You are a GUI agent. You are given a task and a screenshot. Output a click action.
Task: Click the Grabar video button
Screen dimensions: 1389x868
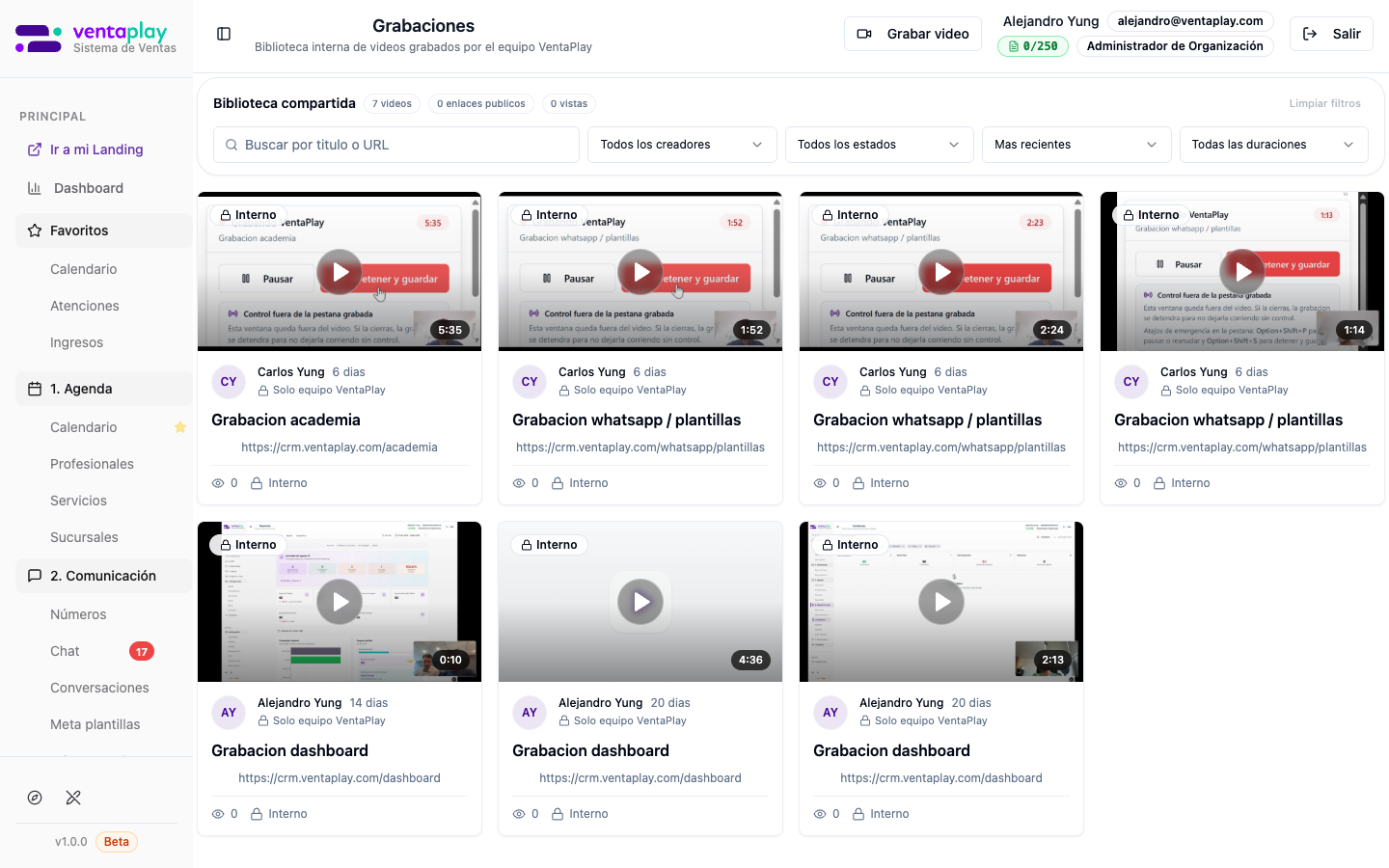912,34
